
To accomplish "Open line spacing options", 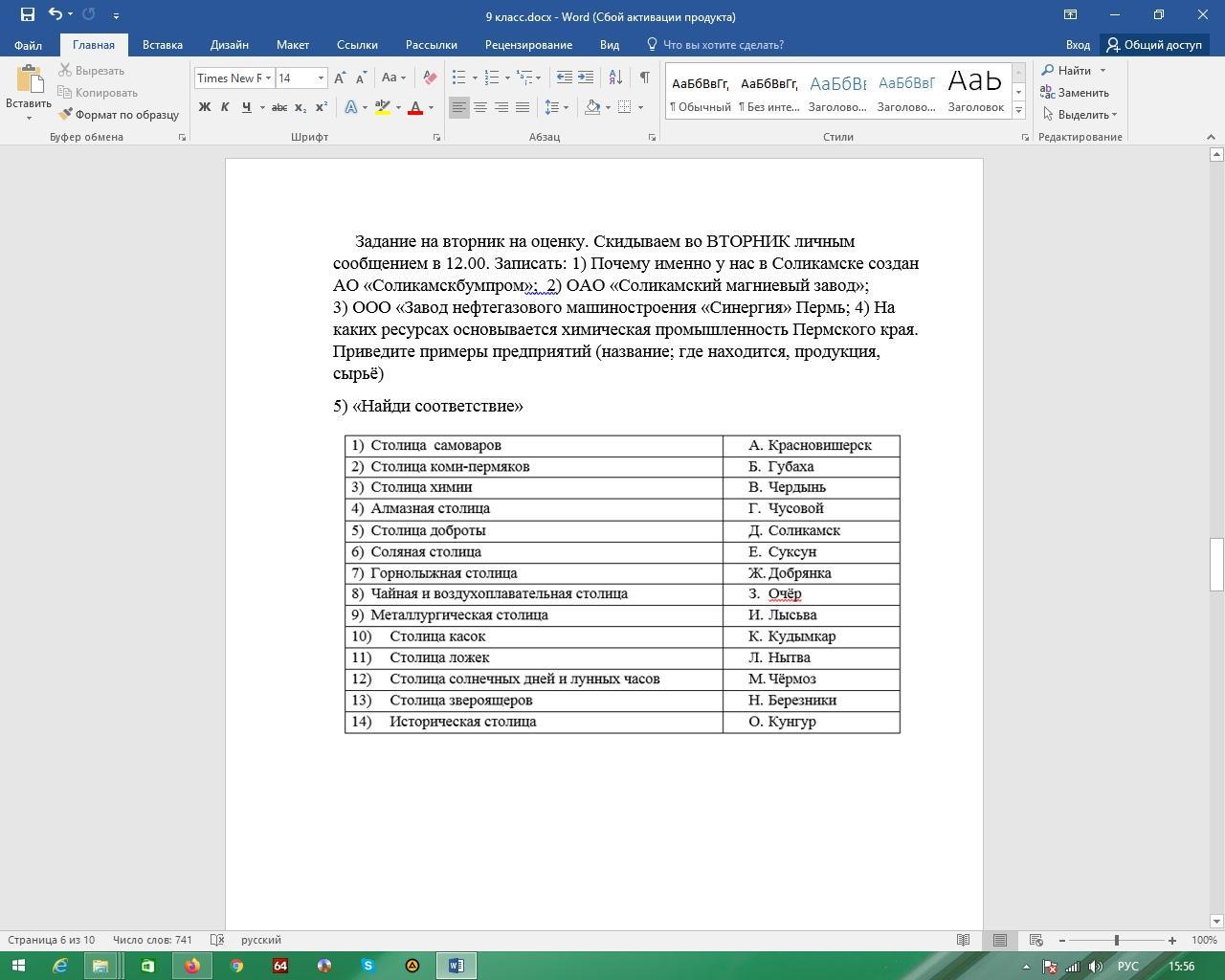I will (x=552, y=107).
